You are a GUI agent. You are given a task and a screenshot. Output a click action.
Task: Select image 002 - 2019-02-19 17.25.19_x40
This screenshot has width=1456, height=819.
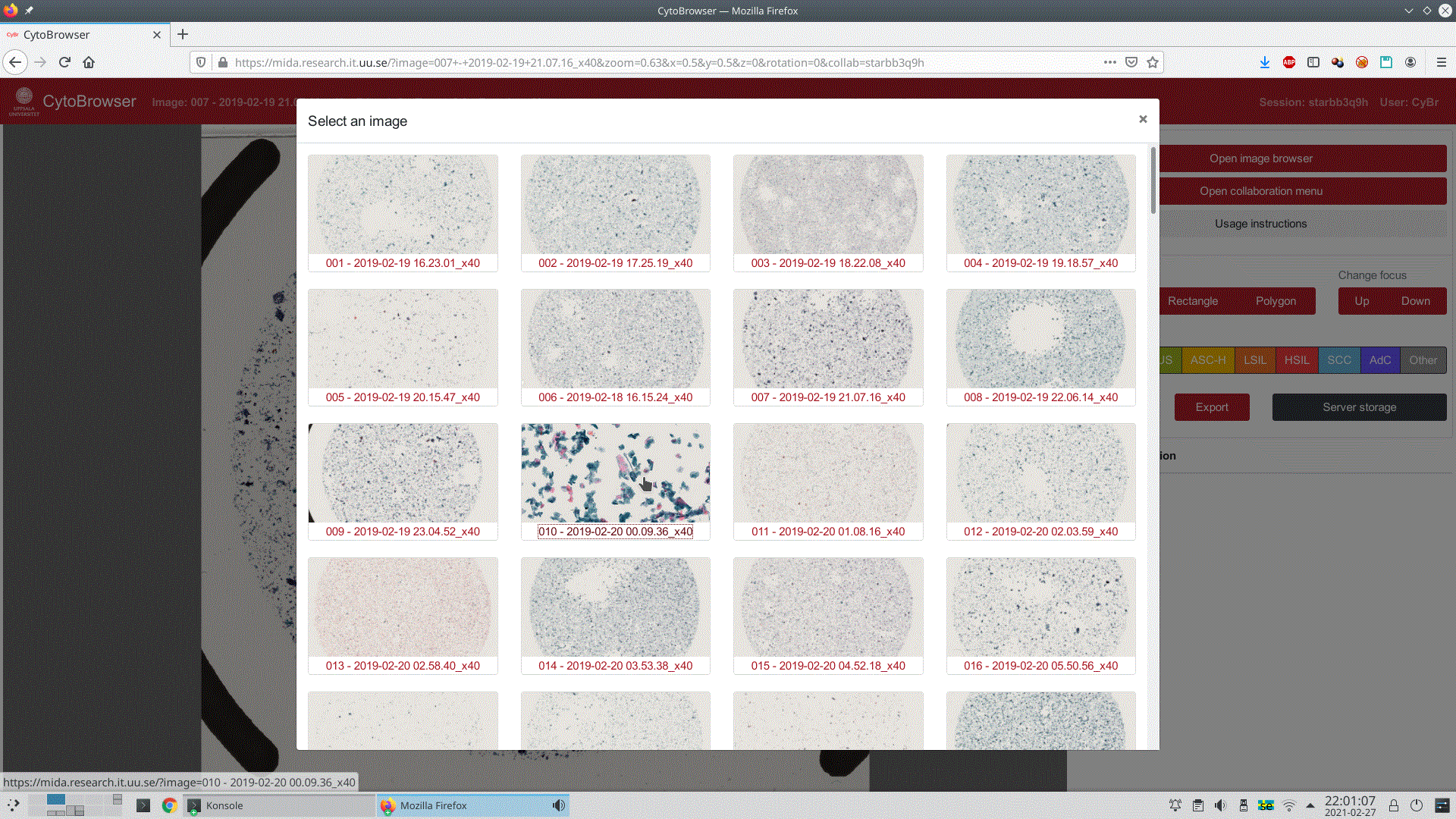coord(616,213)
